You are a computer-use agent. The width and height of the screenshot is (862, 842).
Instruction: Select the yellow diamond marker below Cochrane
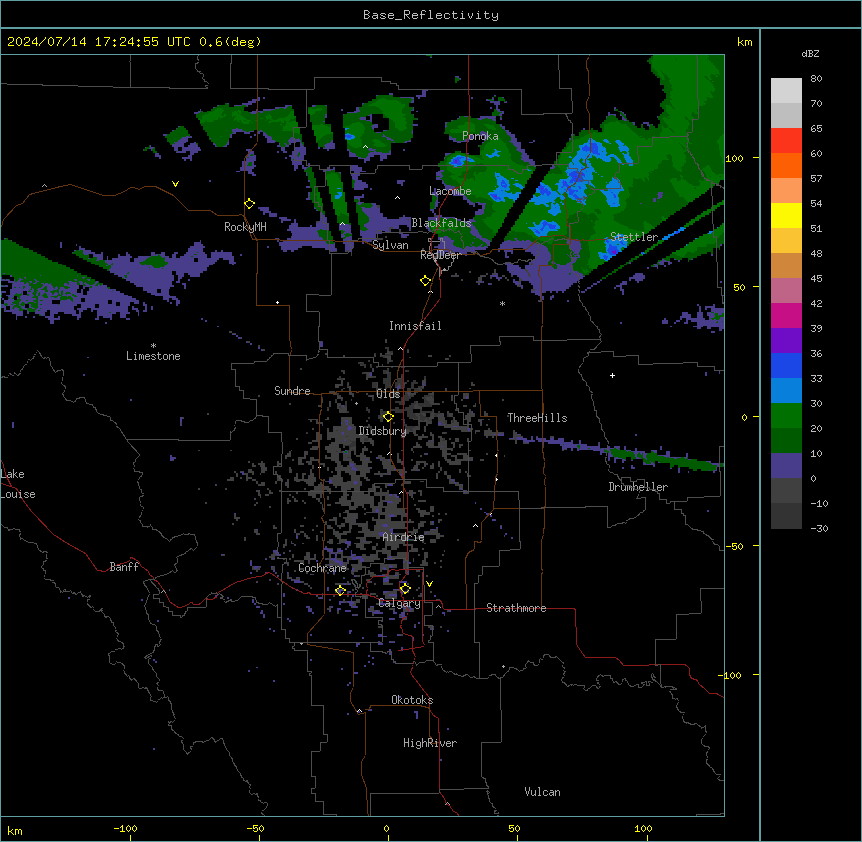pos(340,590)
